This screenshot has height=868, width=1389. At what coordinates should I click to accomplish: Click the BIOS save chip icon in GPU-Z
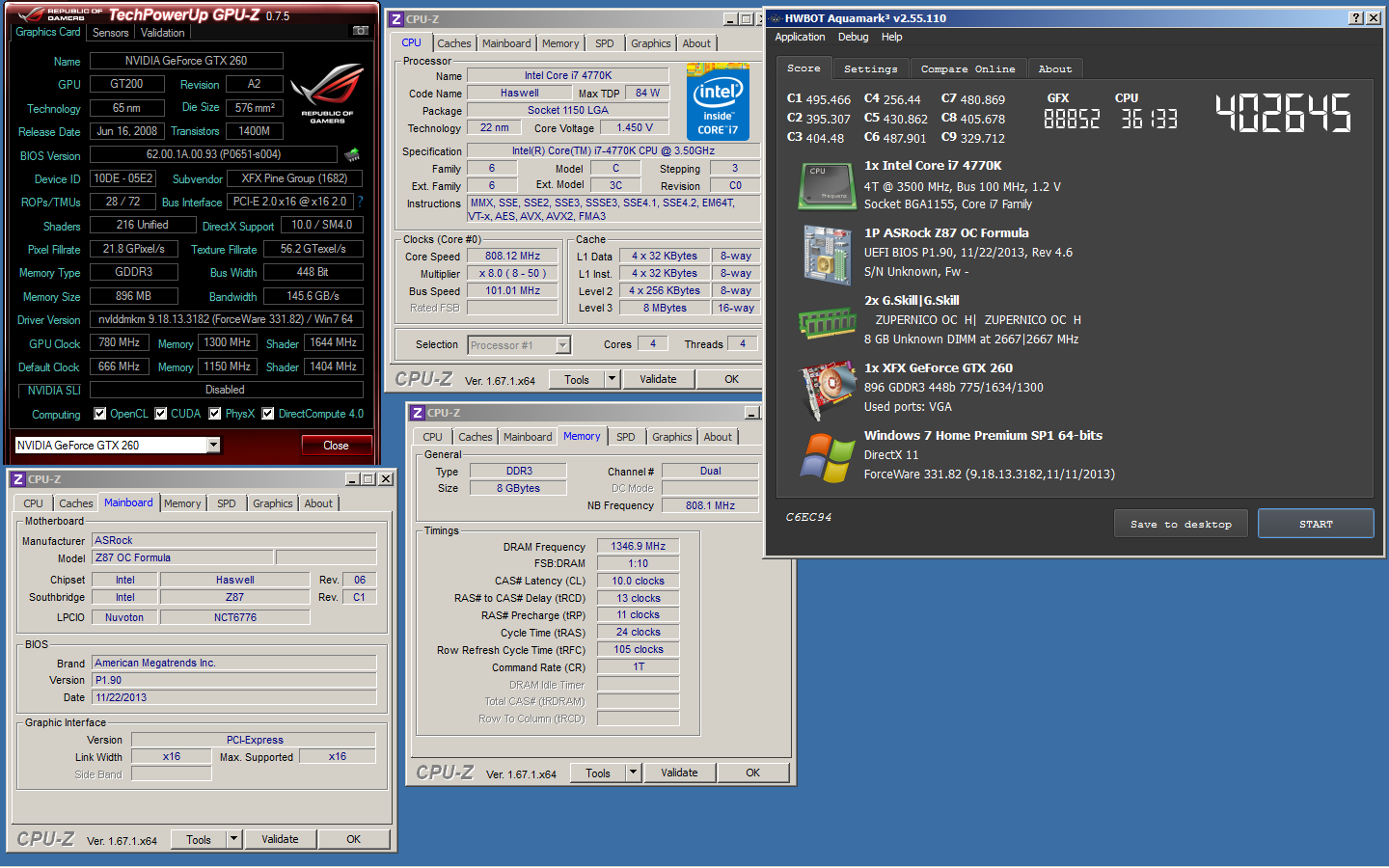pos(352,154)
